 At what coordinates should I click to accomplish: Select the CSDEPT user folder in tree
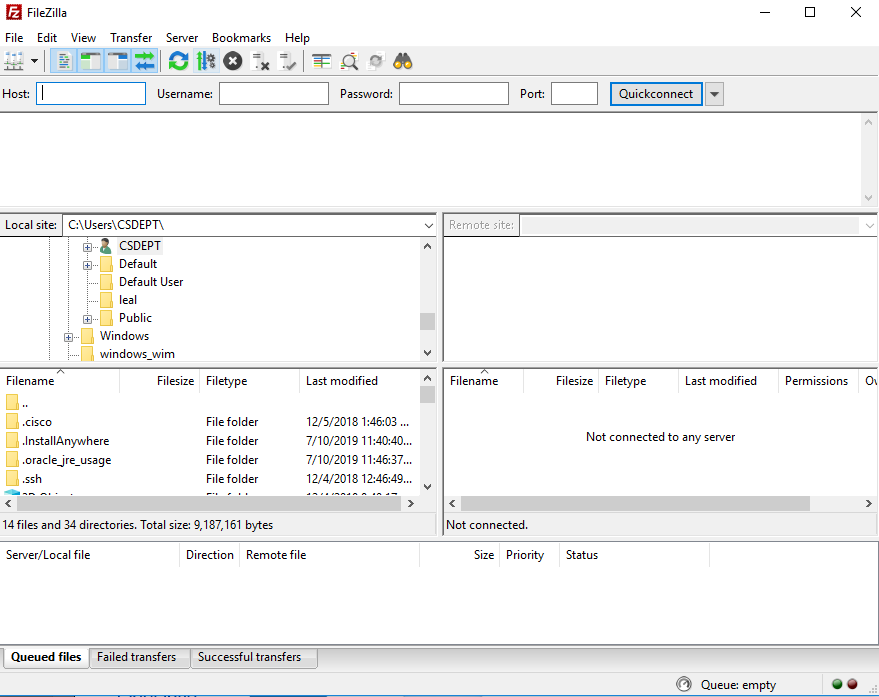pos(140,246)
